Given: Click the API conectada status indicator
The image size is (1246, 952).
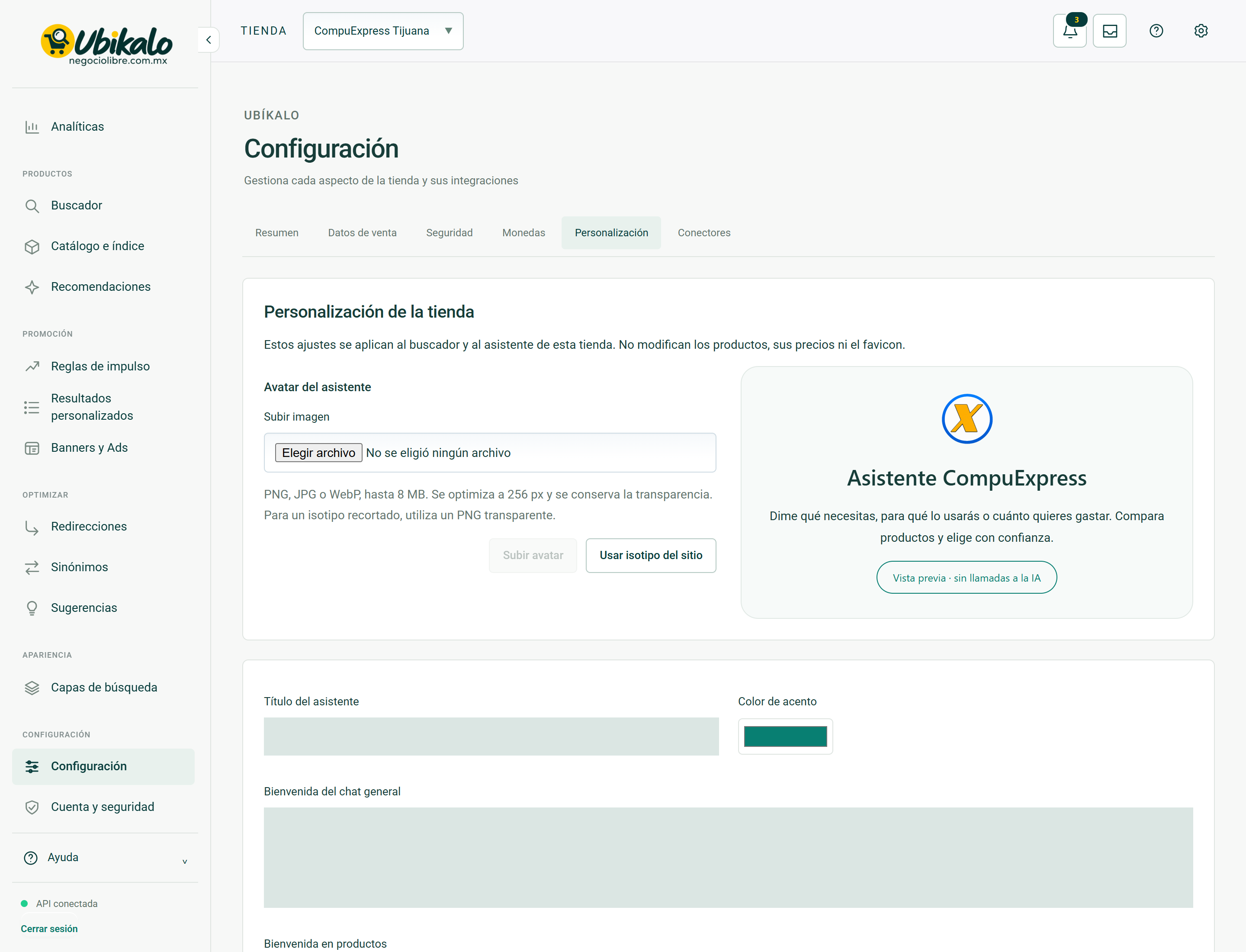Looking at the screenshot, I should coord(60,904).
